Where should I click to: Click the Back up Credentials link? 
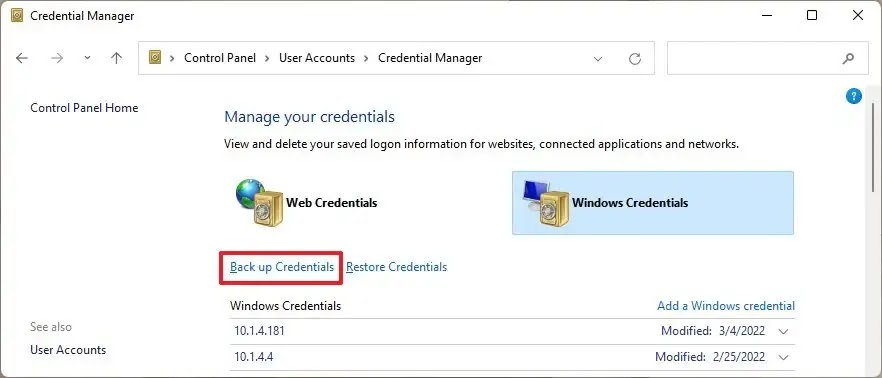[x=282, y=267]
